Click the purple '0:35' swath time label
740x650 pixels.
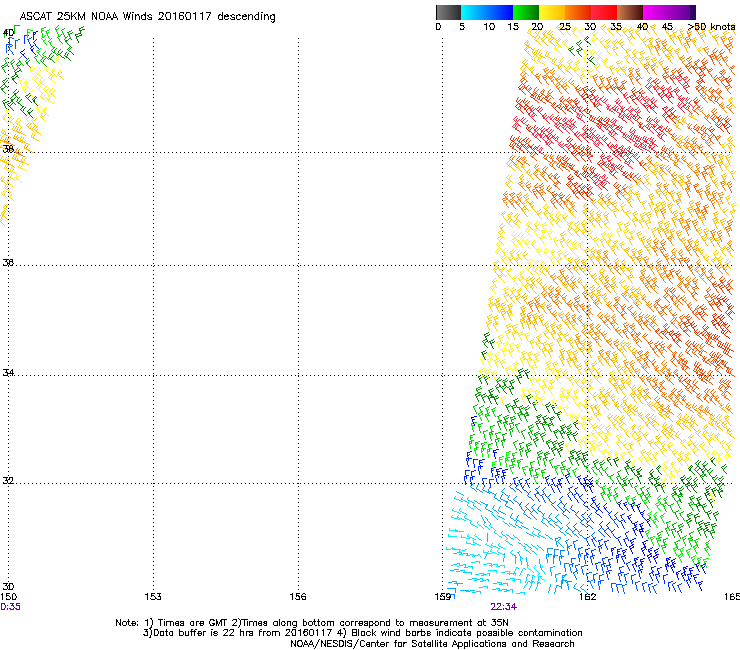pyautogui.click(x=10, y=607)
